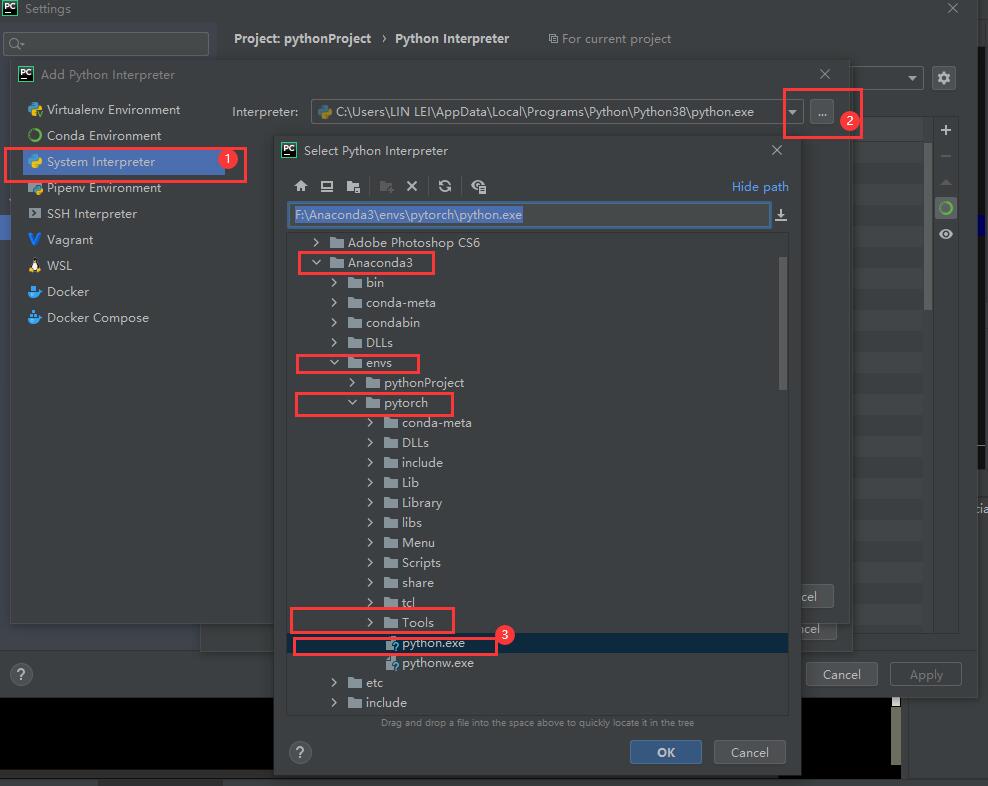The width and height of the screenshot is (988, 786).
Task: Expand the pythonProject folder
Action: (352, 383)
